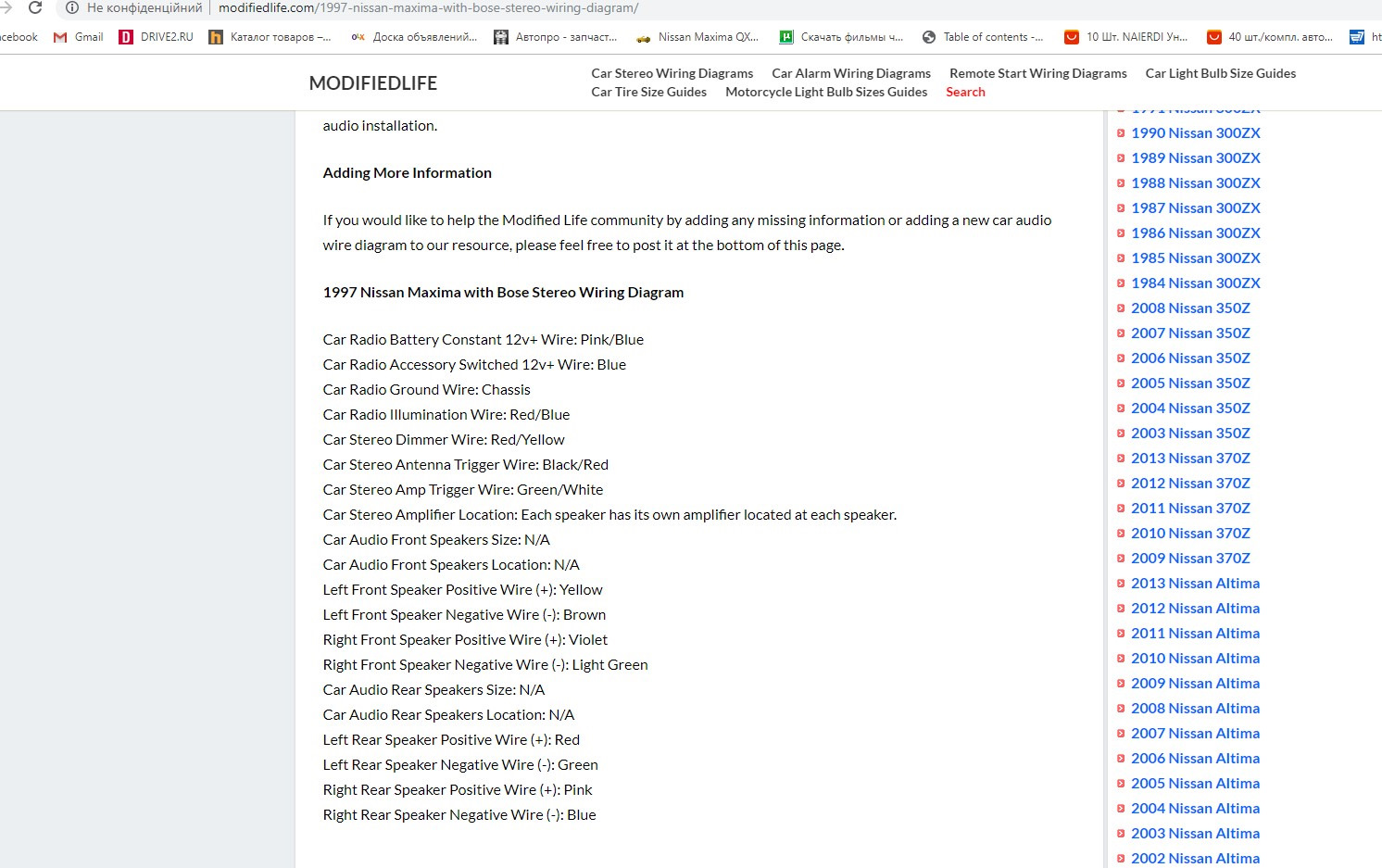
Task: Open the DRIVE2.RU bookmark
Action: 157,37
